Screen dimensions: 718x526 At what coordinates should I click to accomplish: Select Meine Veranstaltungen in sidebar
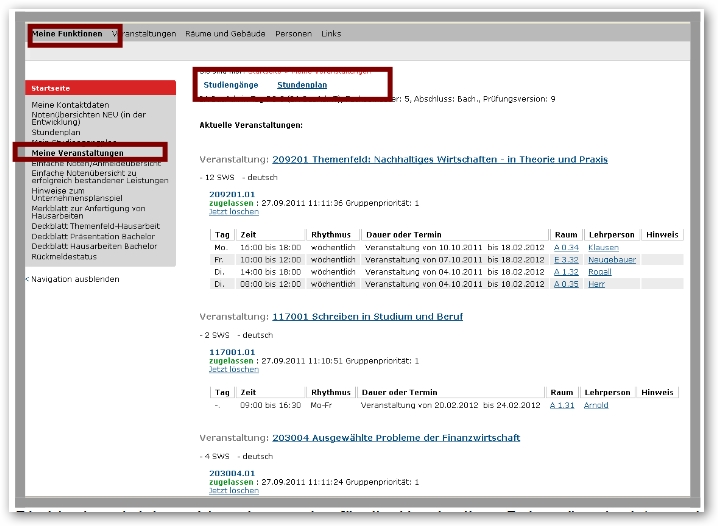(x=77, y=153)
